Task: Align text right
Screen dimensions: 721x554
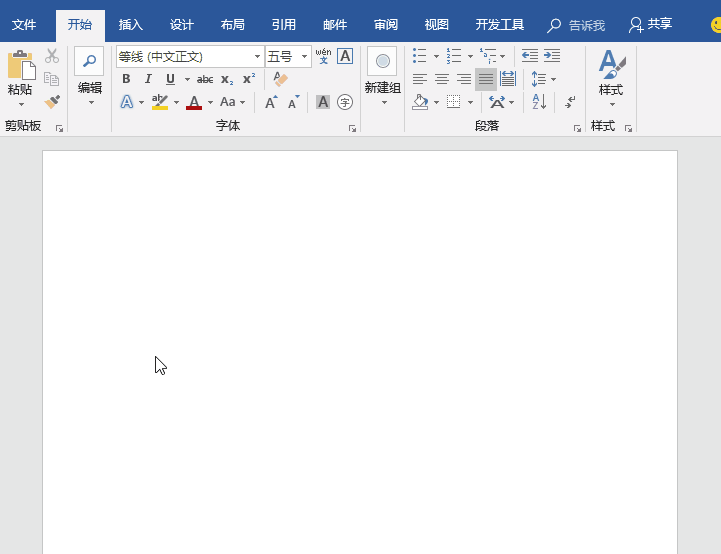Action: tap(464, 79)
